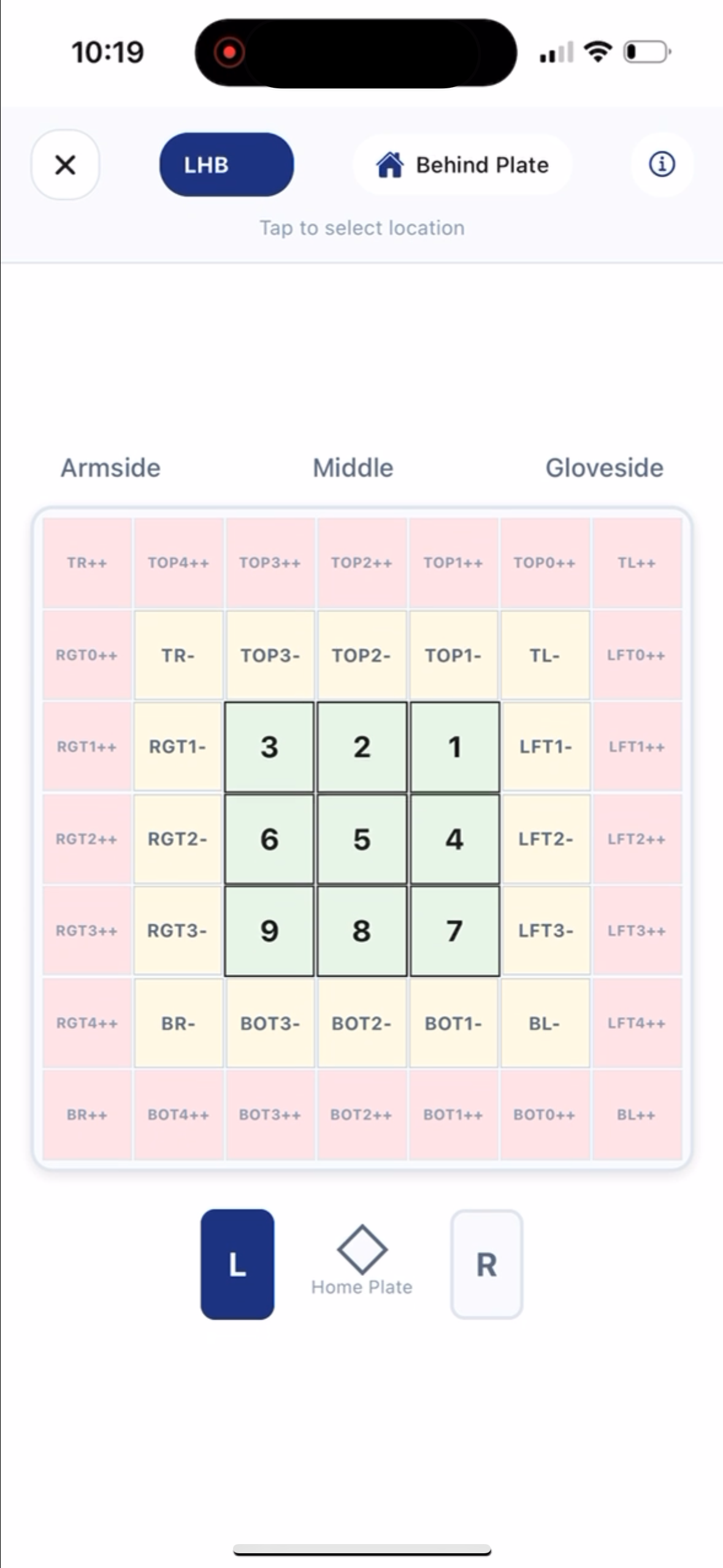
Task: Select the LFT3- location cell
Action: coord(546,931)
